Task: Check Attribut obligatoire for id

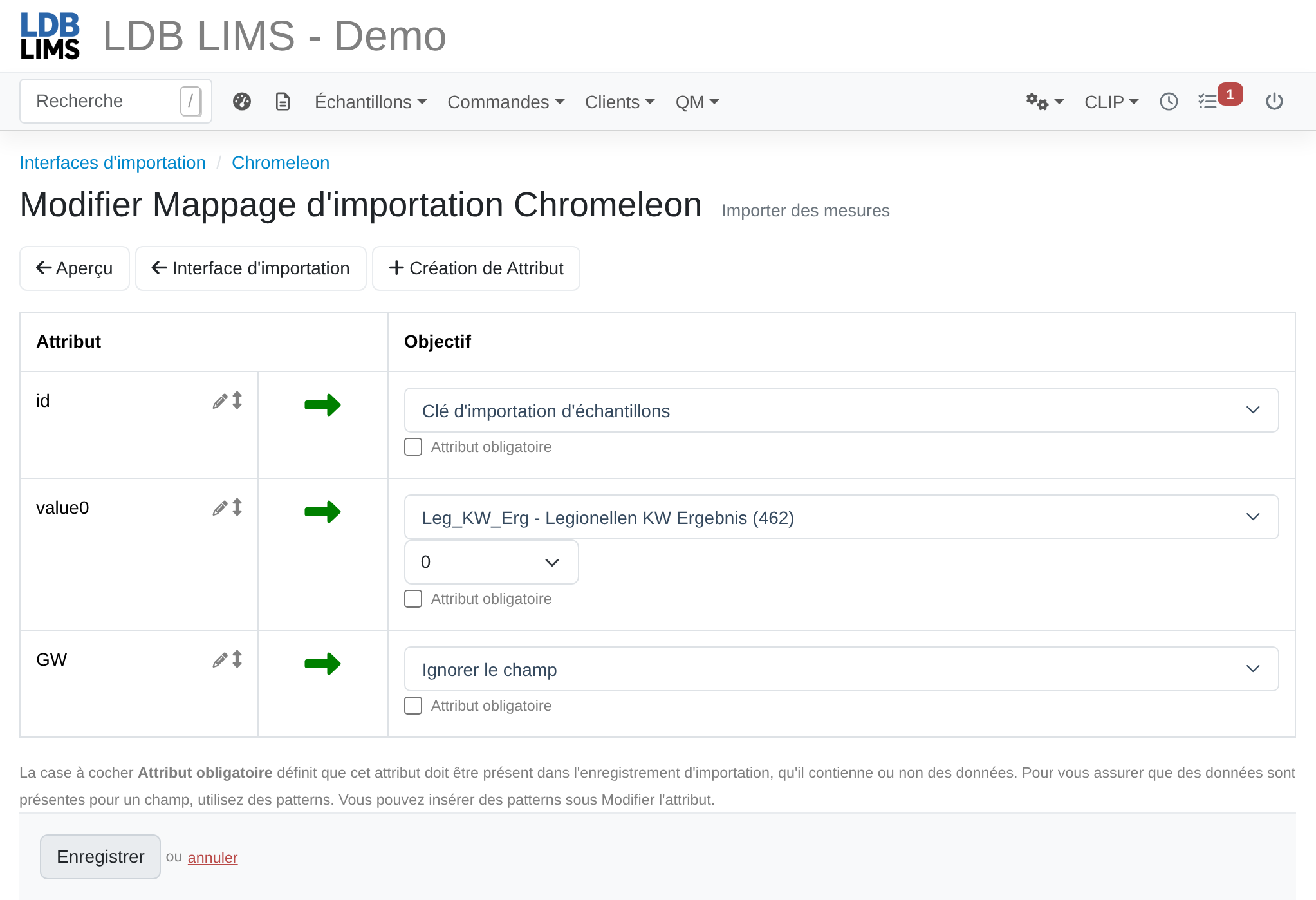Action: coord(413,447)
